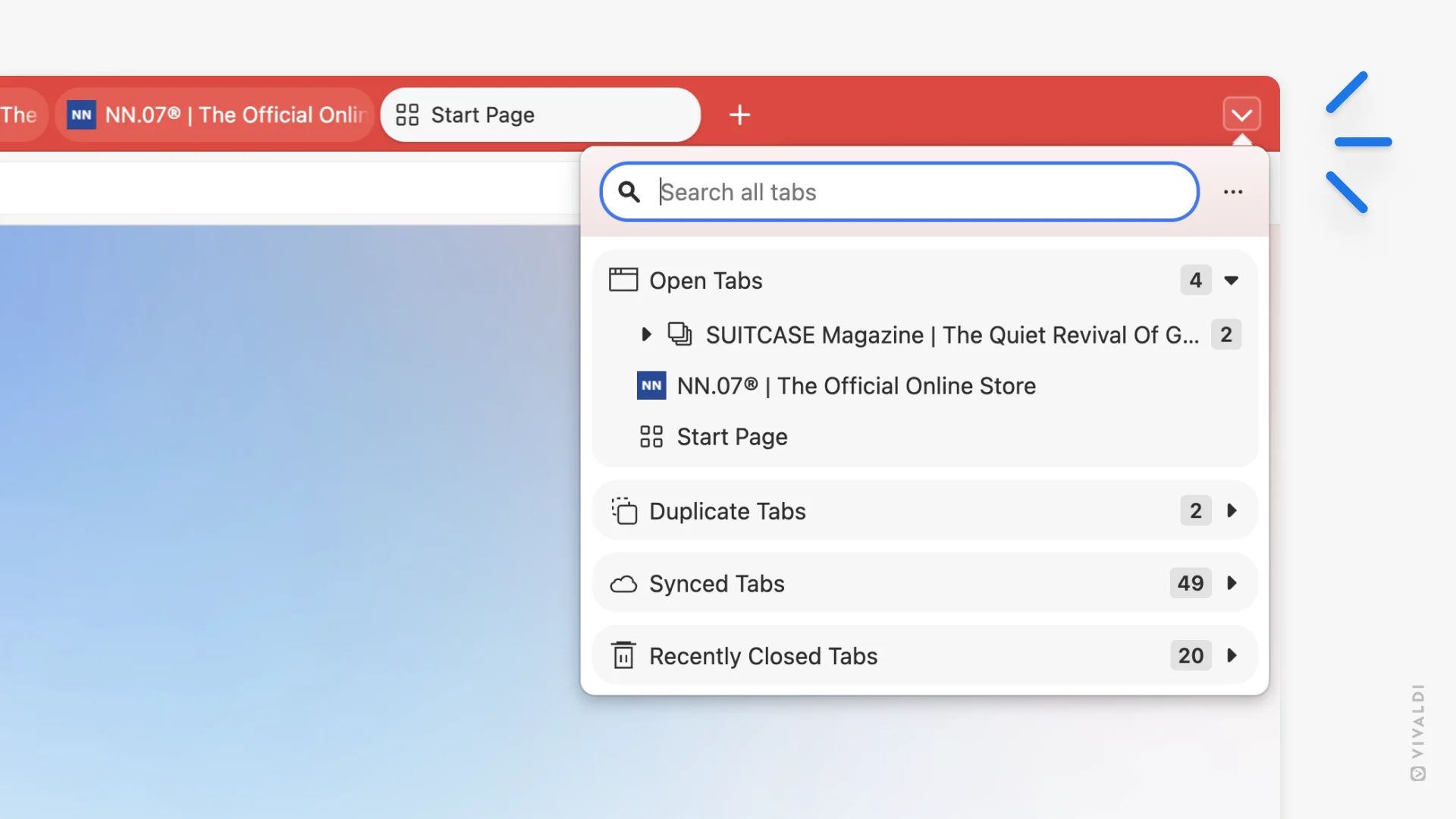This screenshot has height=819, width=1456.
Task: Expand the Recently Closed Tabs section
Action: click(x=1232, y=655)
